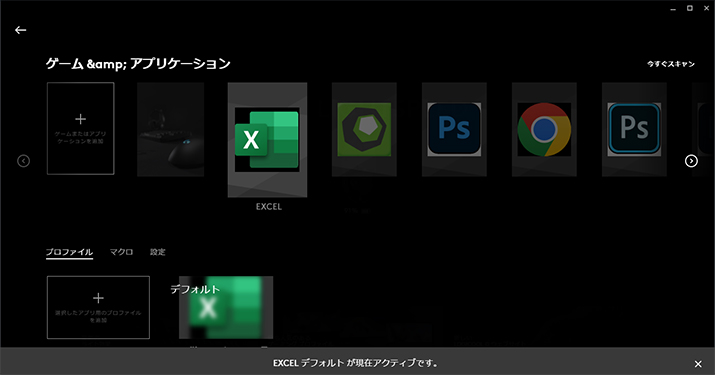This screenshot has height=375, width=715.
Task: Show previous applications with the left carousel arrow
Action: click(24, 161)
